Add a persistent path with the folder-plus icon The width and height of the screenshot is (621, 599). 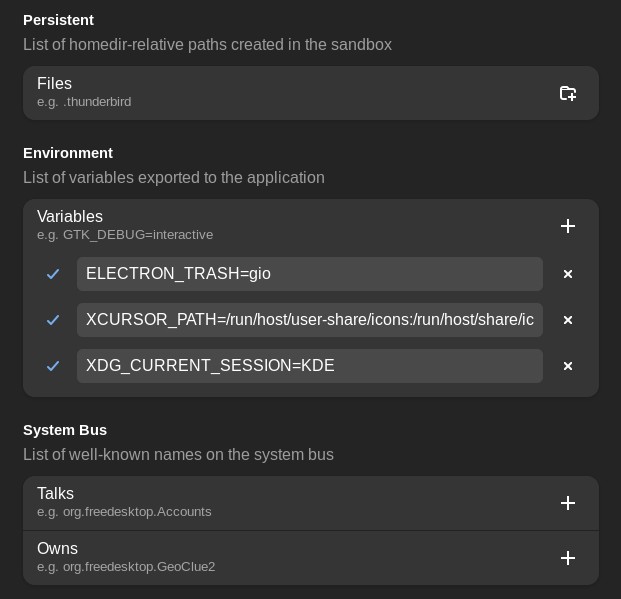point(568,93)
